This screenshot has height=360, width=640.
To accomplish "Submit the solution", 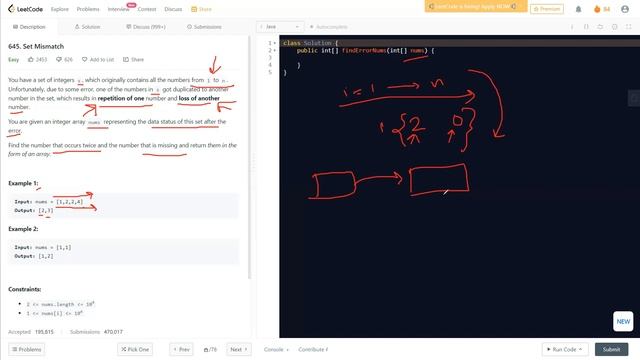I will coord(611,349).
